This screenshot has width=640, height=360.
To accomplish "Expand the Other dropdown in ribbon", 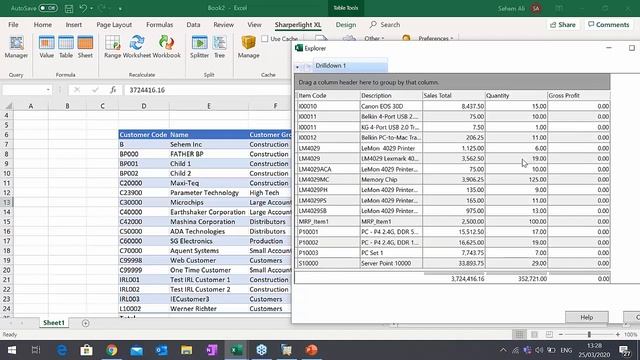I will click(x=374, y=38).
